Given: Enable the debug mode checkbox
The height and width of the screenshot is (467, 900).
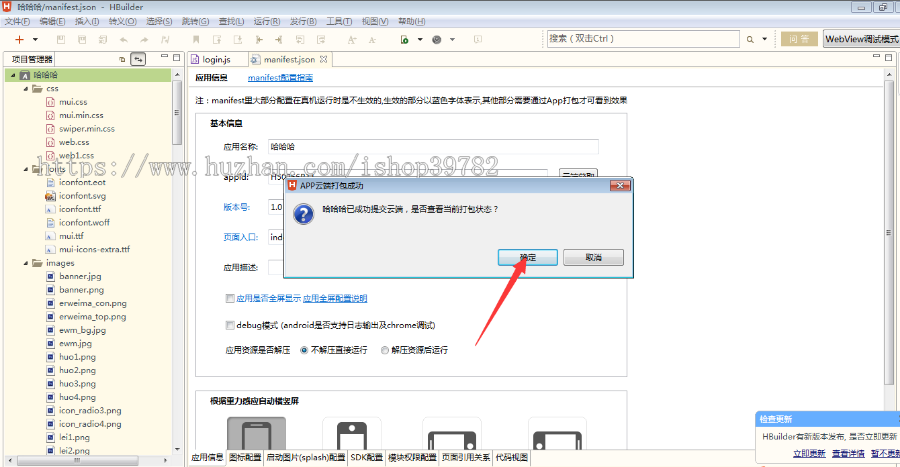Looking at the screenshot, I should pos(230,325).
